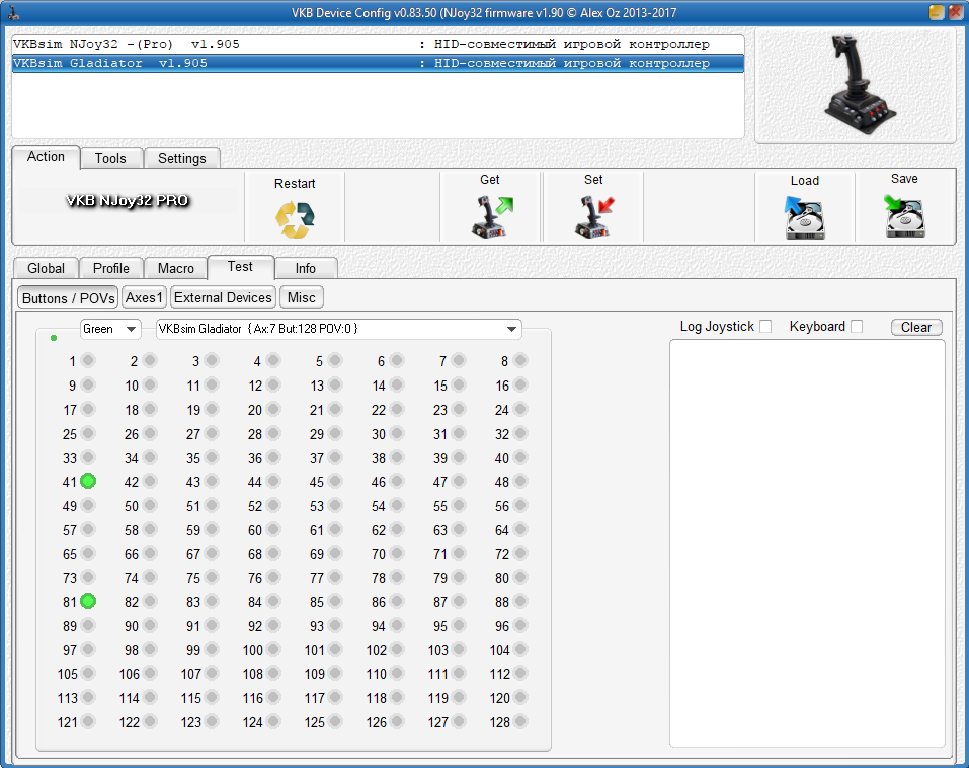Click the lit green indicator for button 81
Screen dimensions: 969x768
coord(88,601)
